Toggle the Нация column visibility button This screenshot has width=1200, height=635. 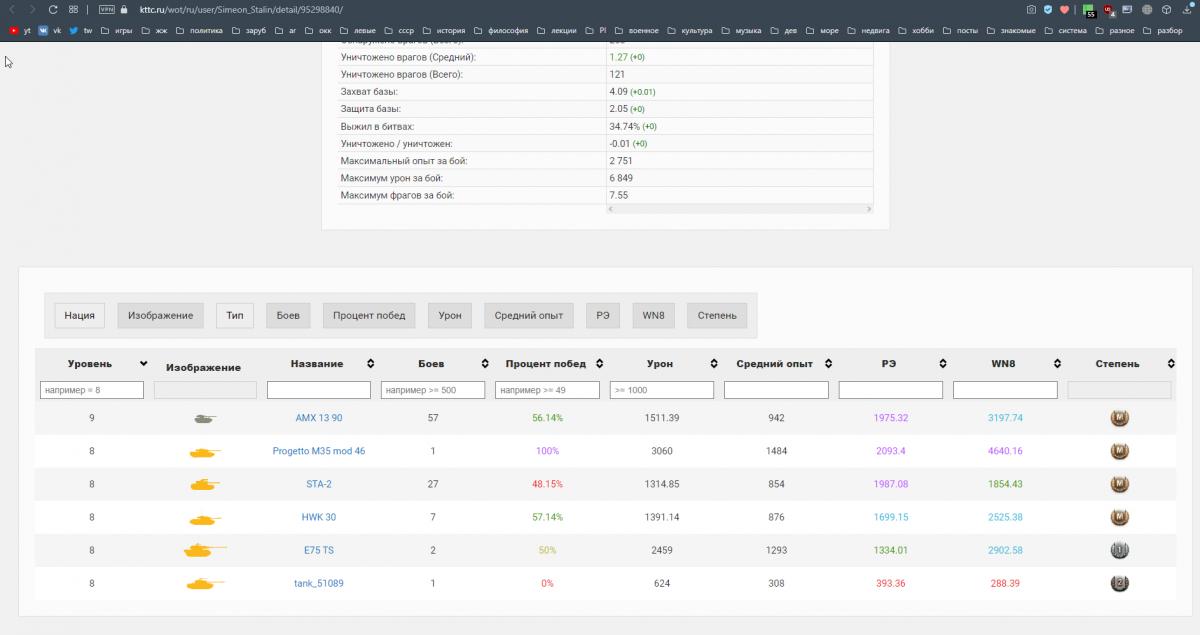[79, 315]
